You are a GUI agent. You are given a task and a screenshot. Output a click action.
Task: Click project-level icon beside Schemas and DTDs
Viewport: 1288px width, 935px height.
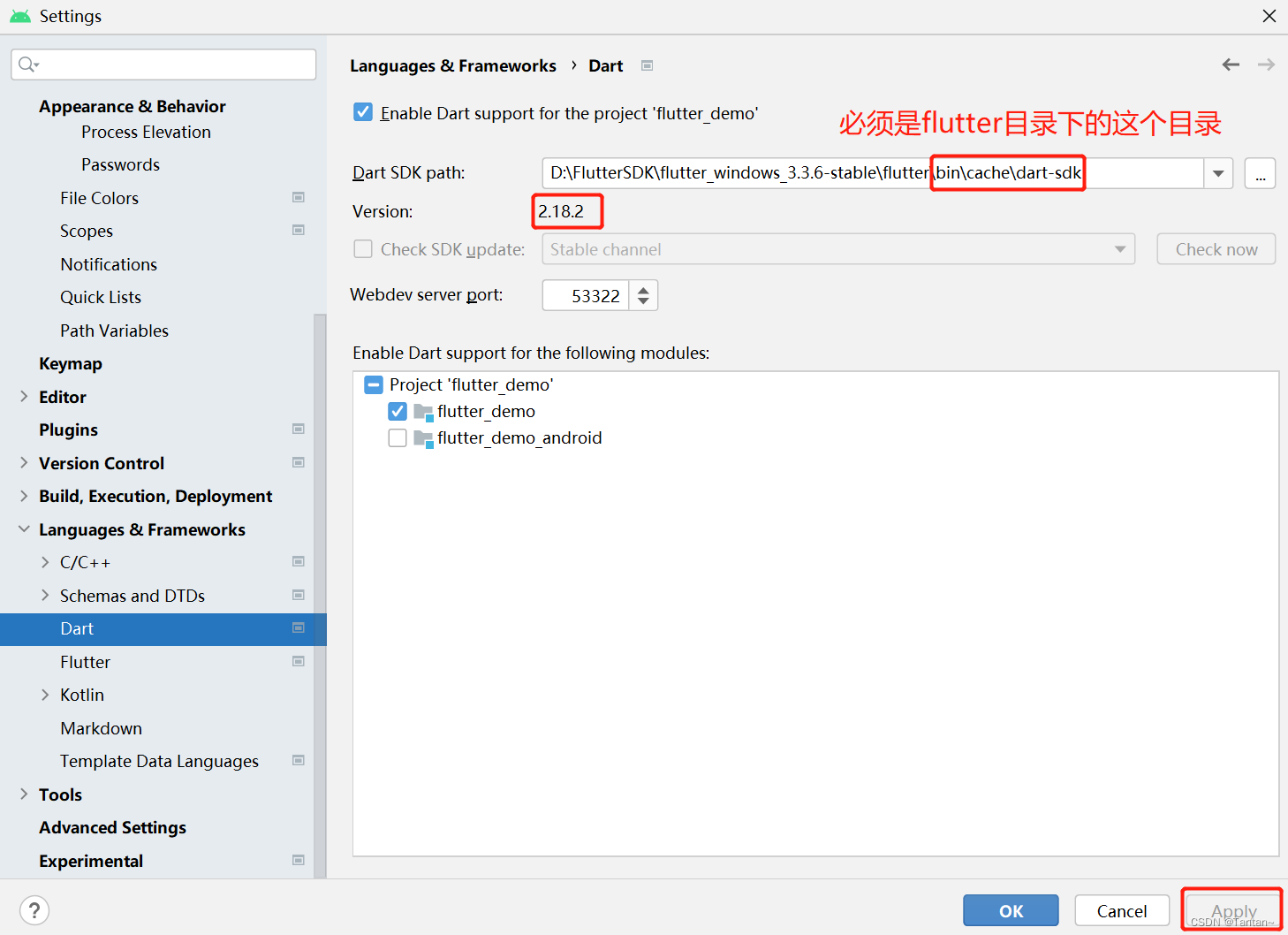[299, 595]
